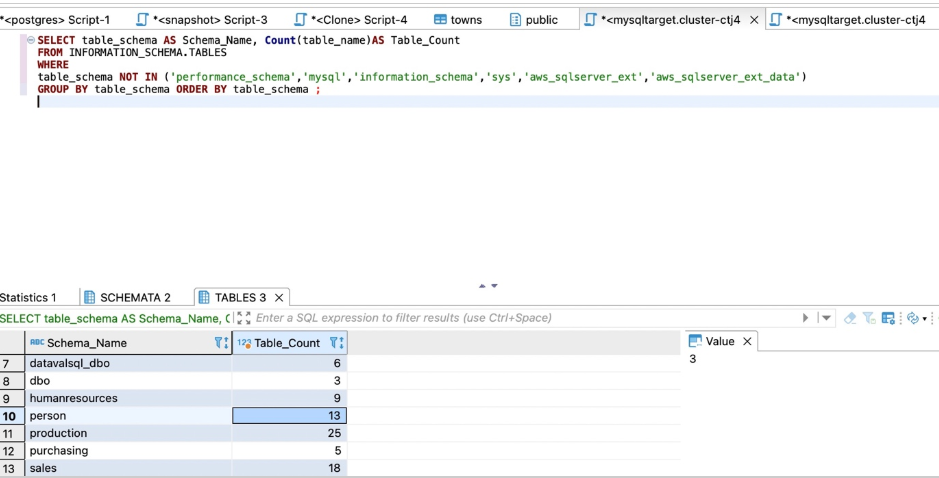
Task: Minimize results panel with the down arrow
Action: 494,286
